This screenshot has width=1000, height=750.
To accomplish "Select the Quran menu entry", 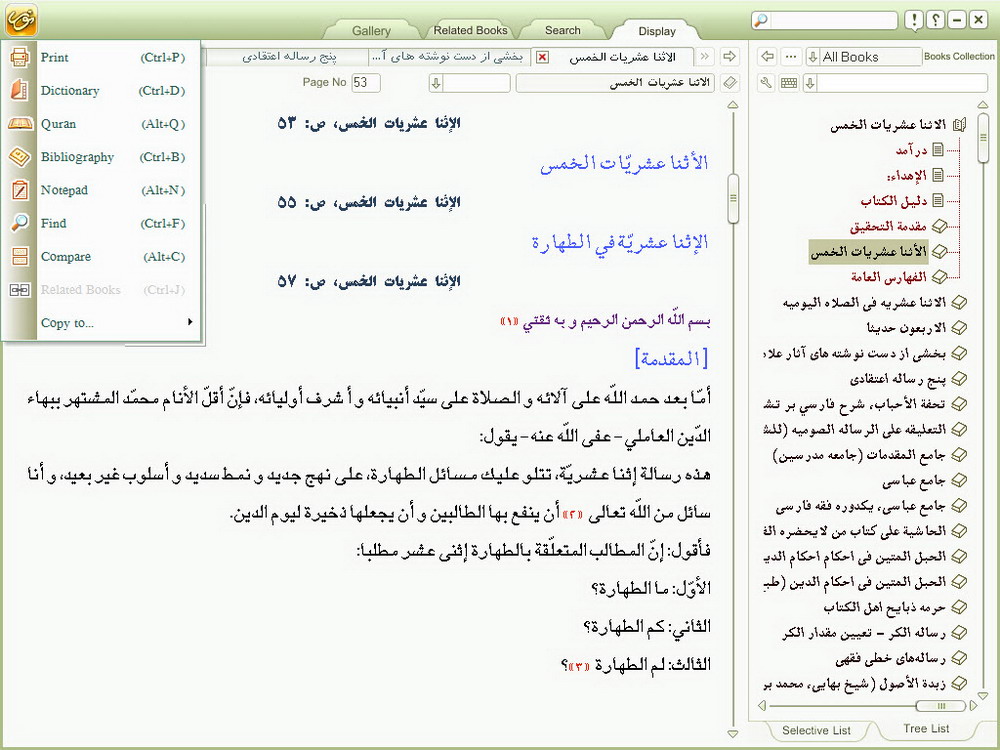I will pyautogui.click(x=101, y=124).
